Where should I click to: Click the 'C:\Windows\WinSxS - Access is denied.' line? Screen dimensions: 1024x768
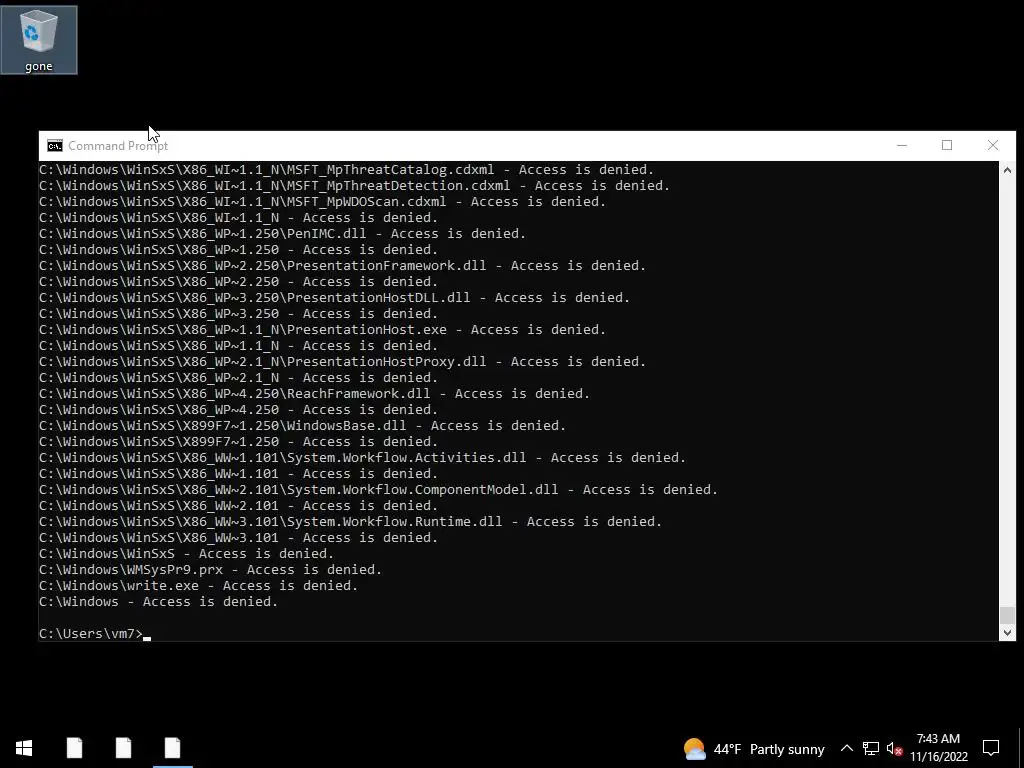187,554
